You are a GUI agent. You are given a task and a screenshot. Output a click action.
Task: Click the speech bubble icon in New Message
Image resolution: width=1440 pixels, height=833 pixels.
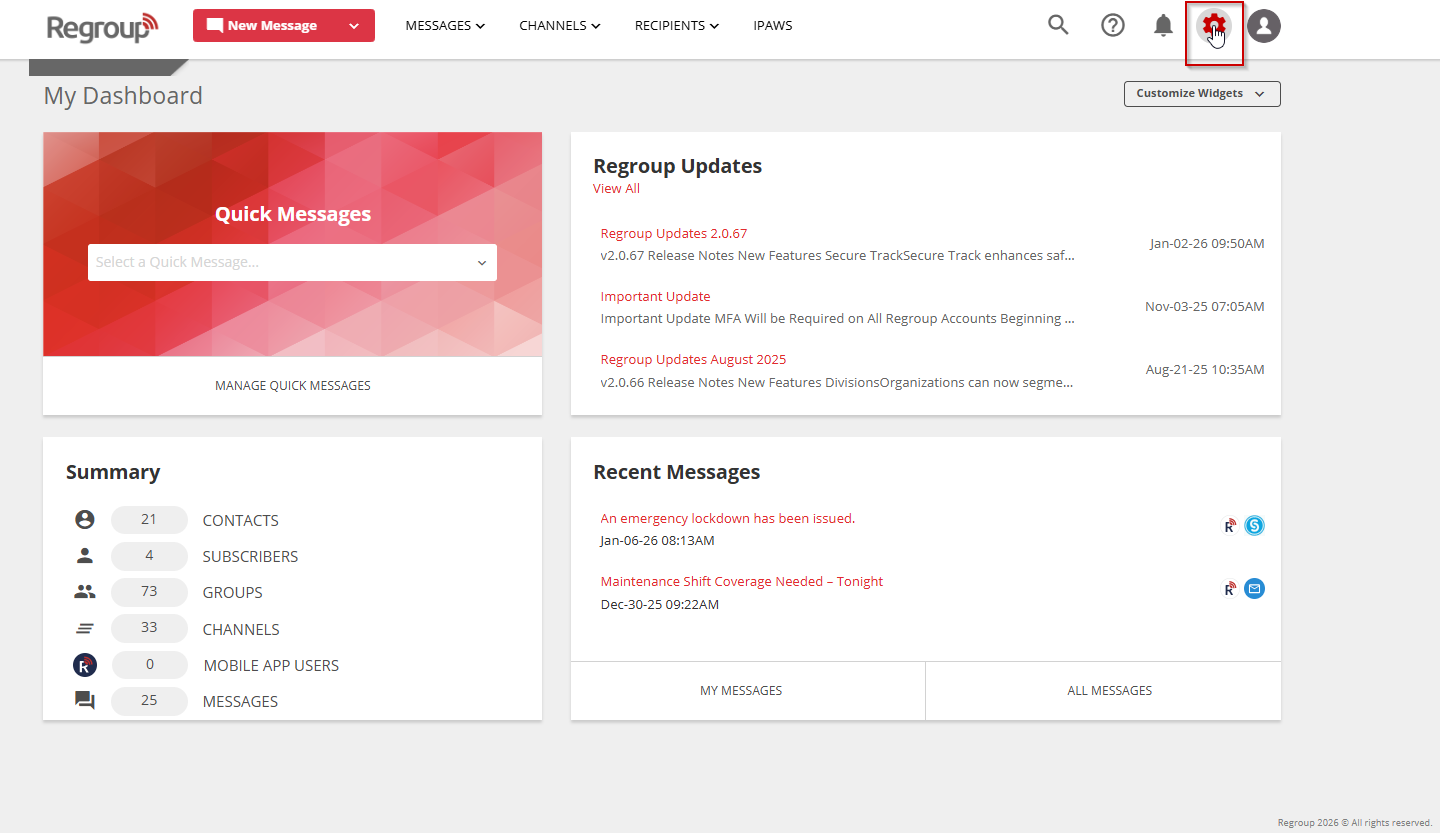pos(214,26)
